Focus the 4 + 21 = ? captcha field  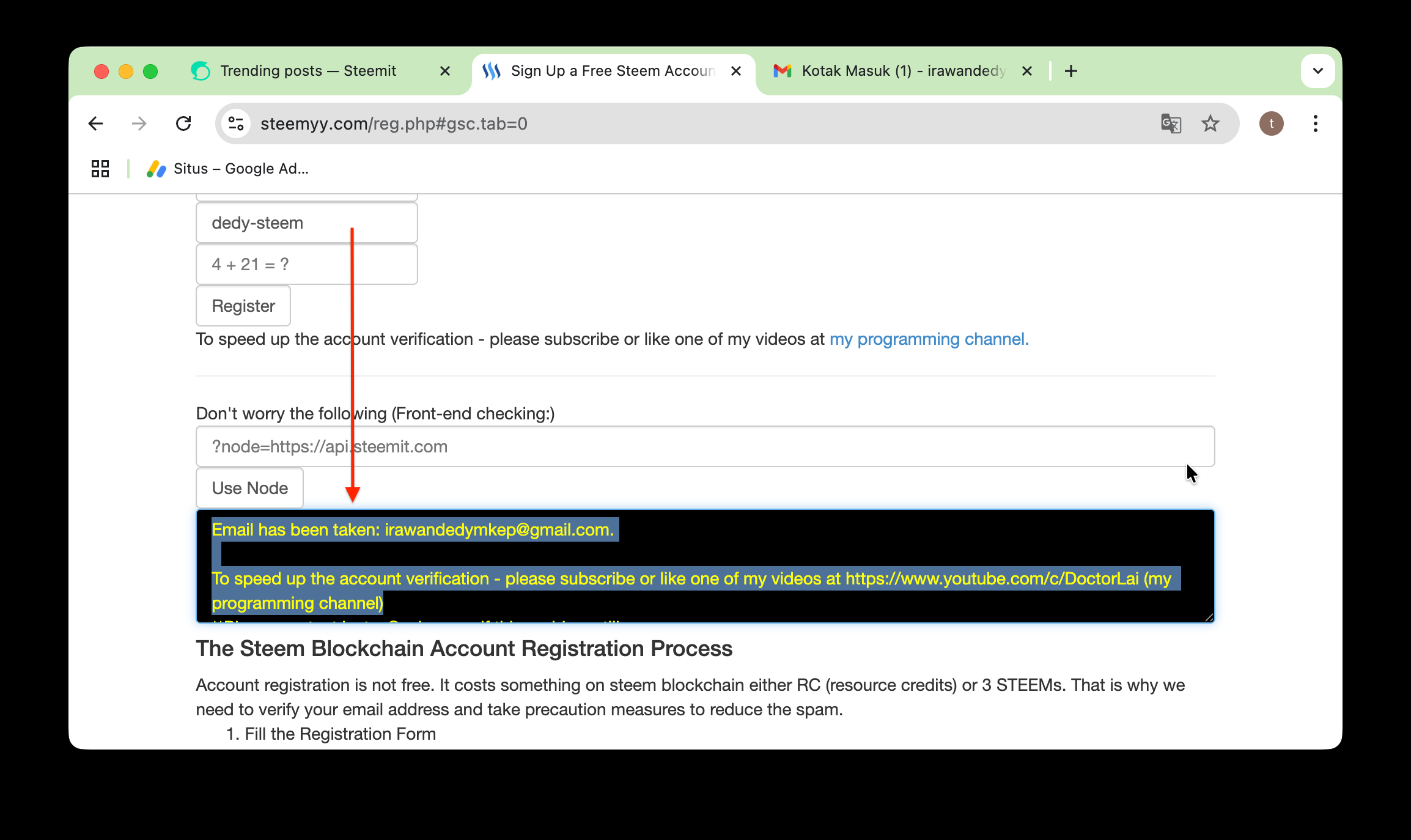tap(307, 264)
